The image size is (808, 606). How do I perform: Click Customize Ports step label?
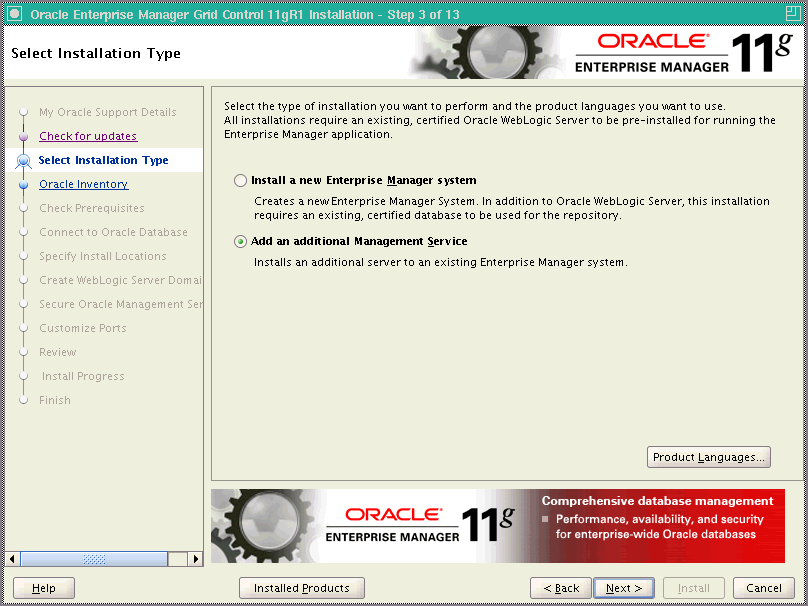point(82,328)
